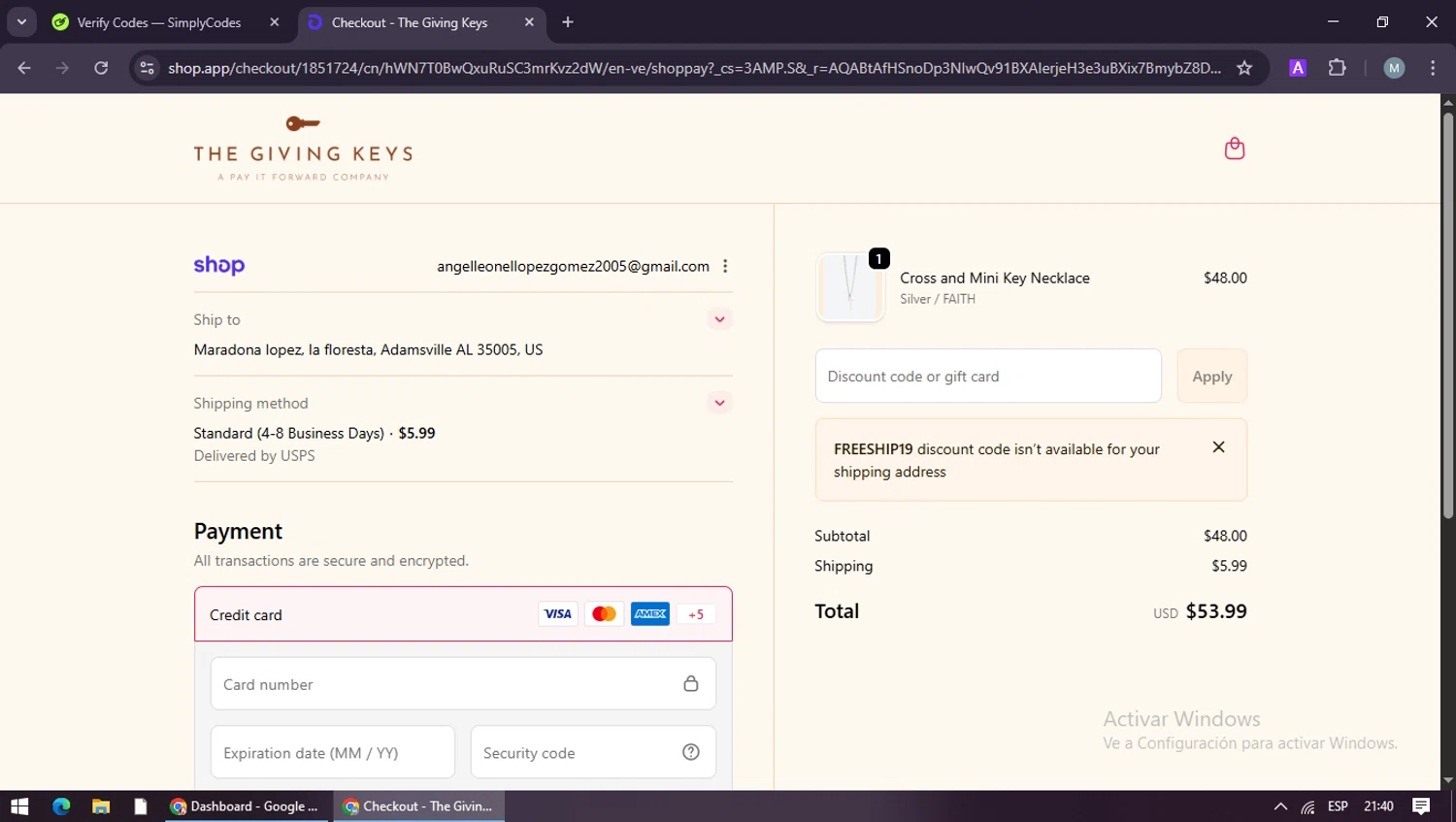1456x822 pixels.
Task: Click the Expiration date field
Action: click(333, 752)
